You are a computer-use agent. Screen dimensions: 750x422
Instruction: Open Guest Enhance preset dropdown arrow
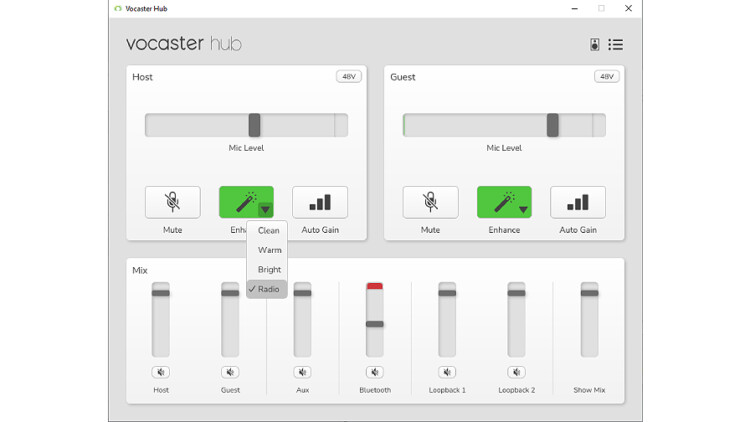pos(523,209)
